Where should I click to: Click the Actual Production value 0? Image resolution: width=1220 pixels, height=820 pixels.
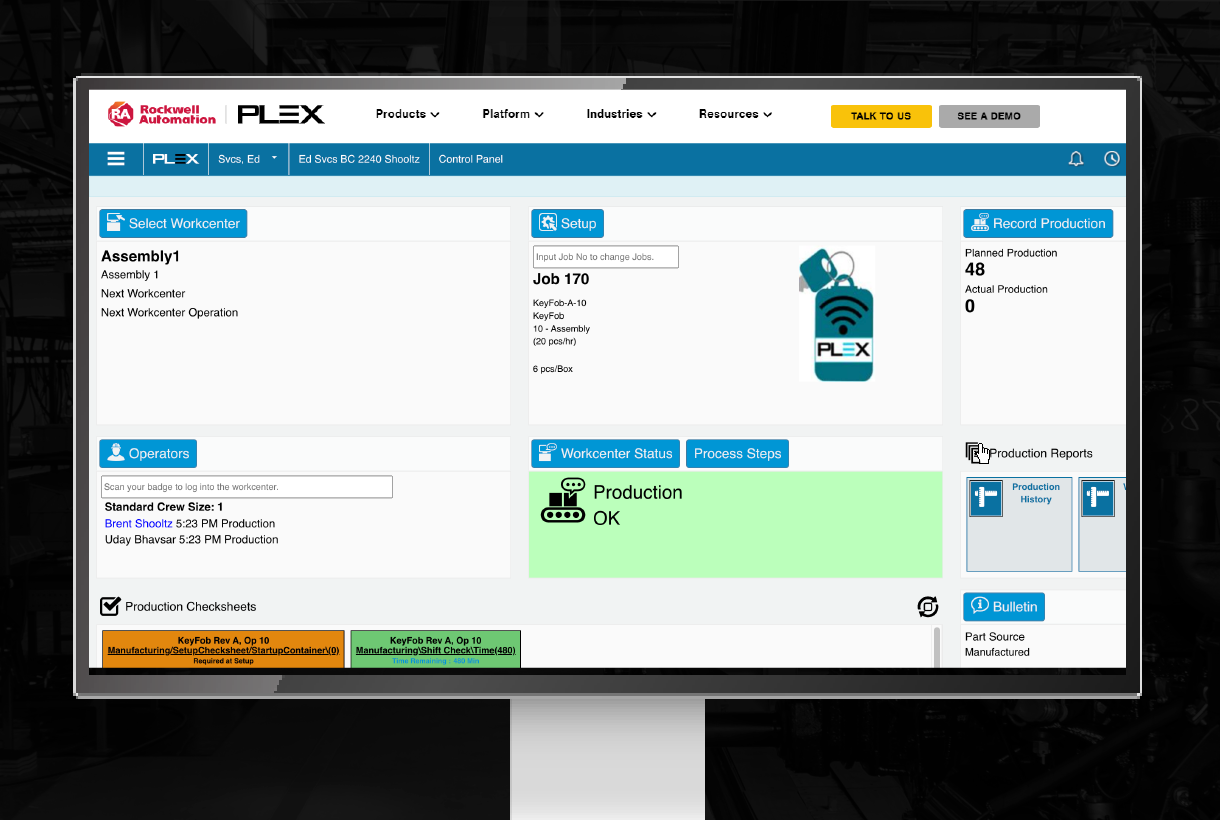970,306
